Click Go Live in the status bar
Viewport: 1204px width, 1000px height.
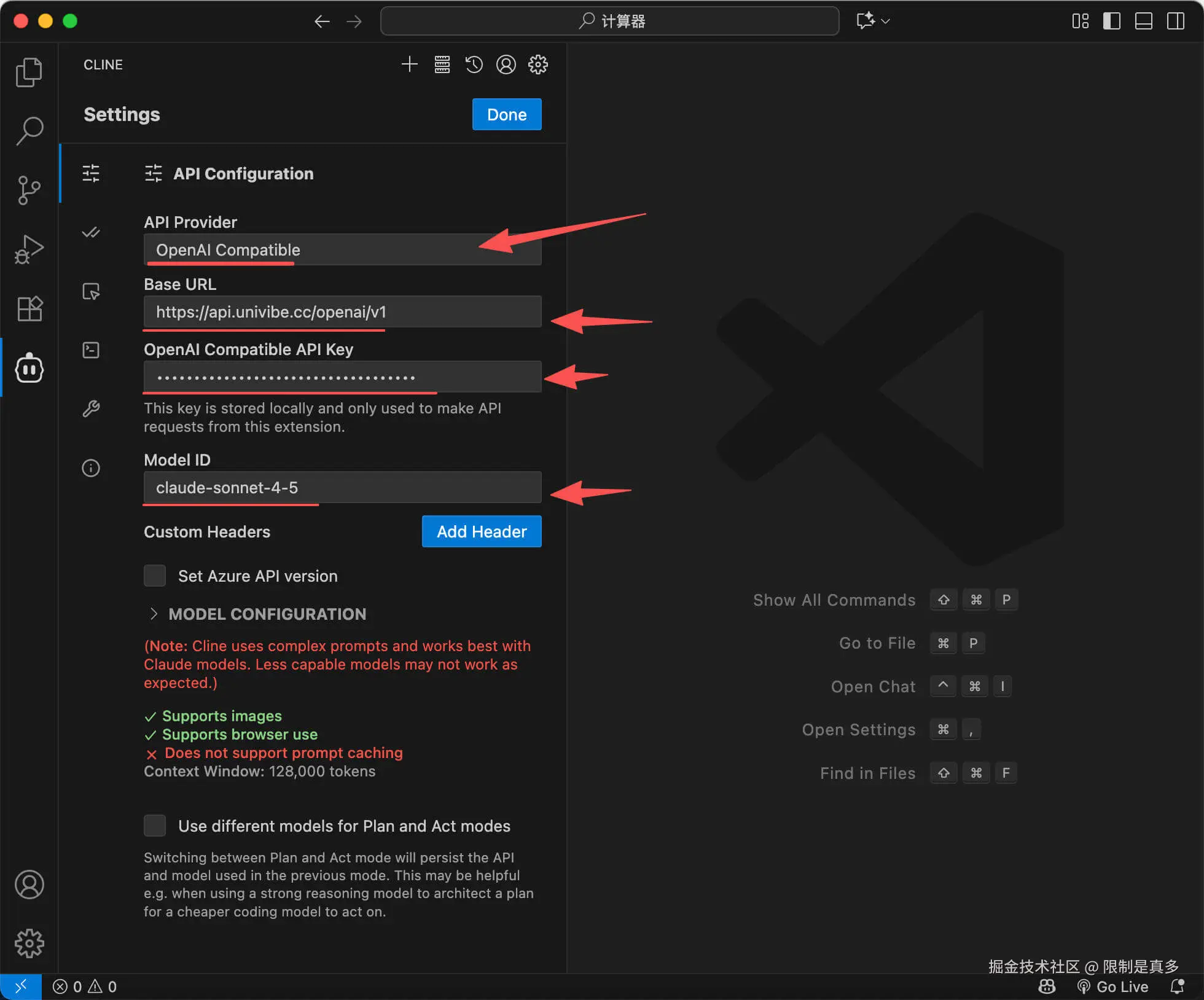coord(1113,986)
